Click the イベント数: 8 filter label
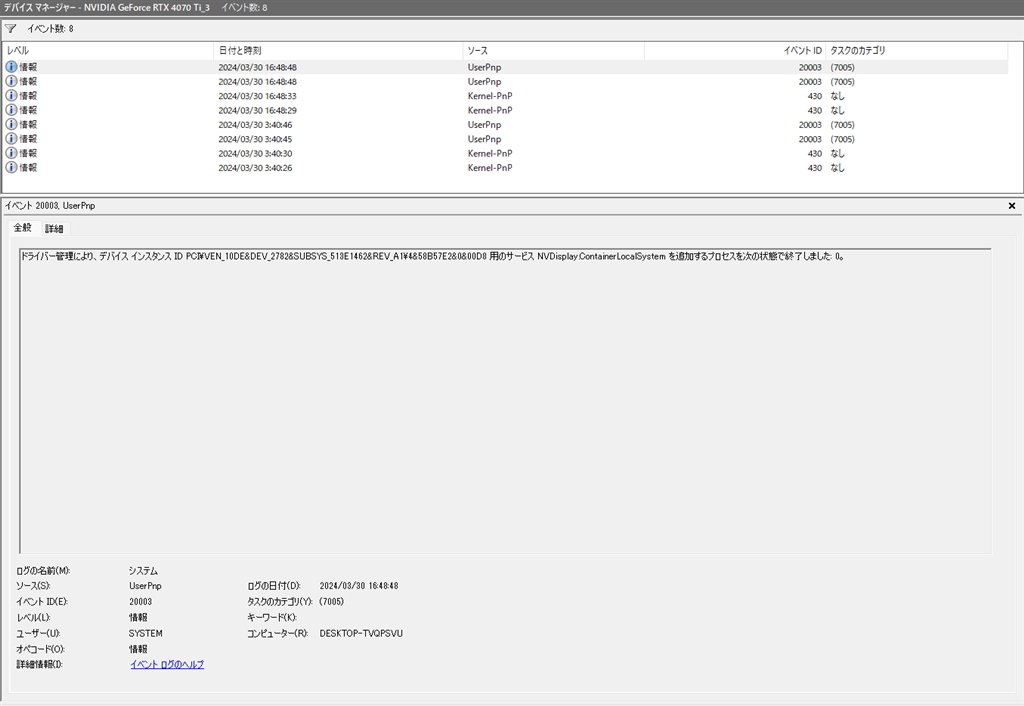This screenshot has width=1024, height=706. pyautogui.click(x=50, y=29)
